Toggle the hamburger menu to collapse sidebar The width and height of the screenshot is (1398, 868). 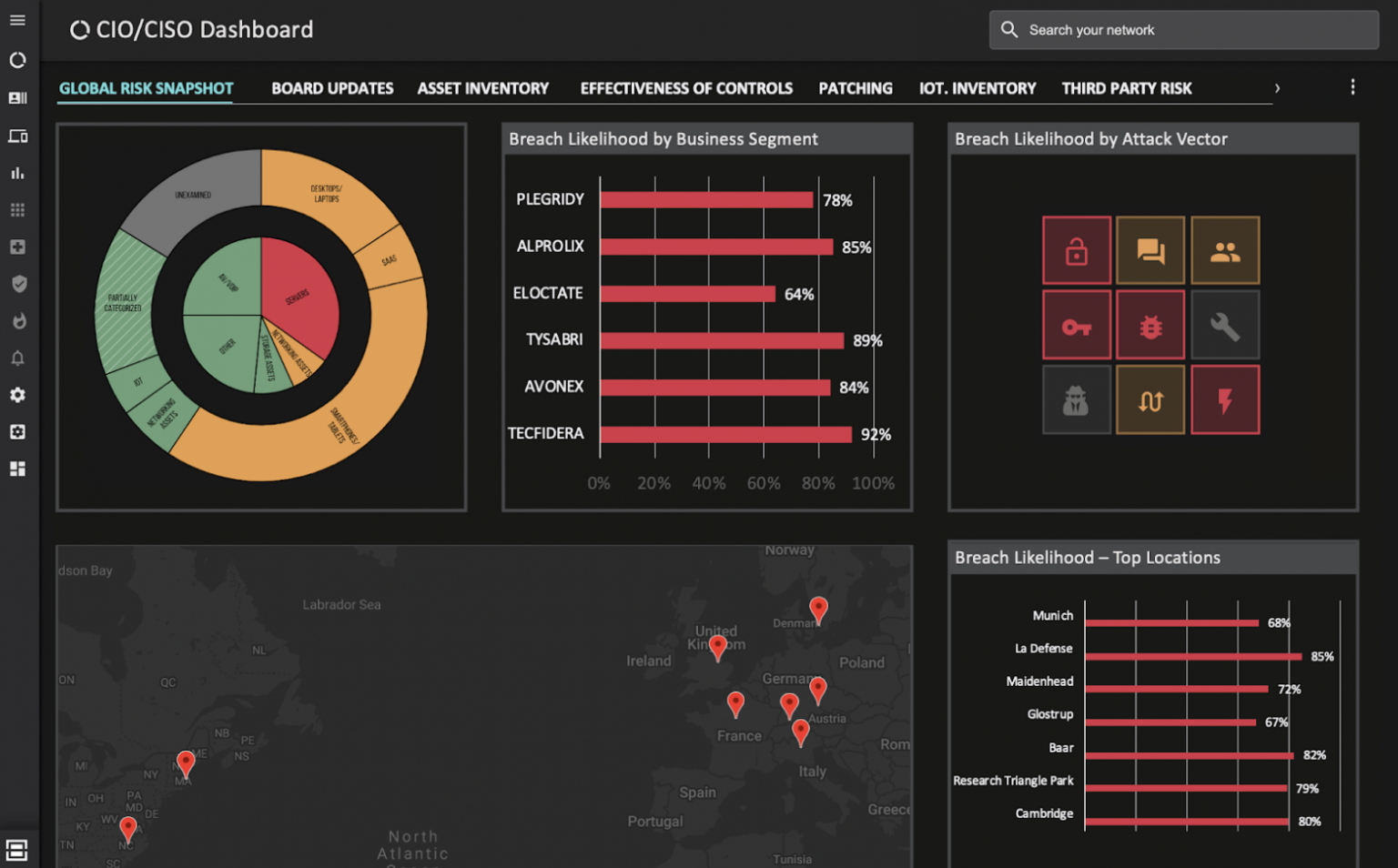17,19
